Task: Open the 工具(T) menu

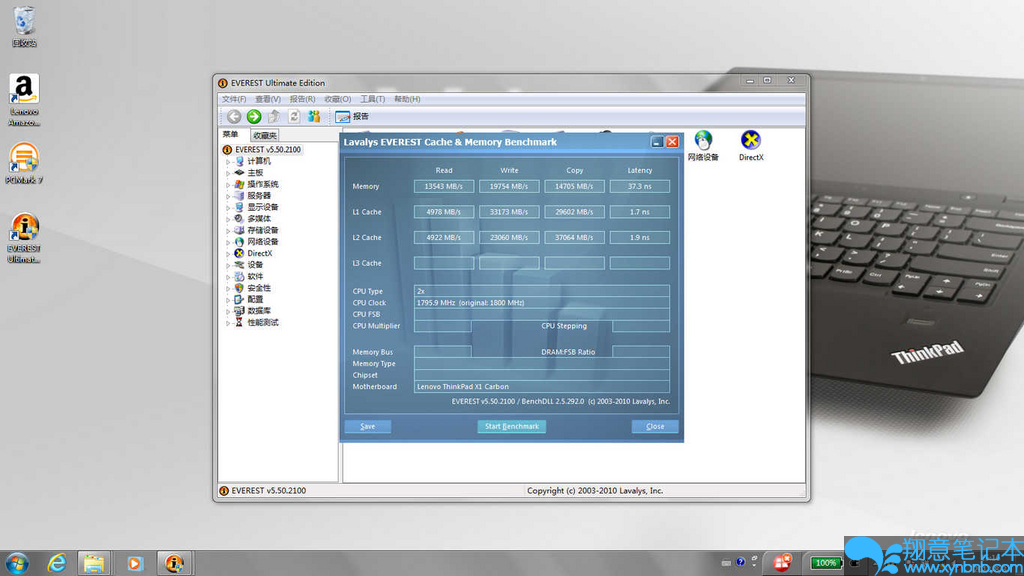Action: pyautogui.click(x=372, y=99)
